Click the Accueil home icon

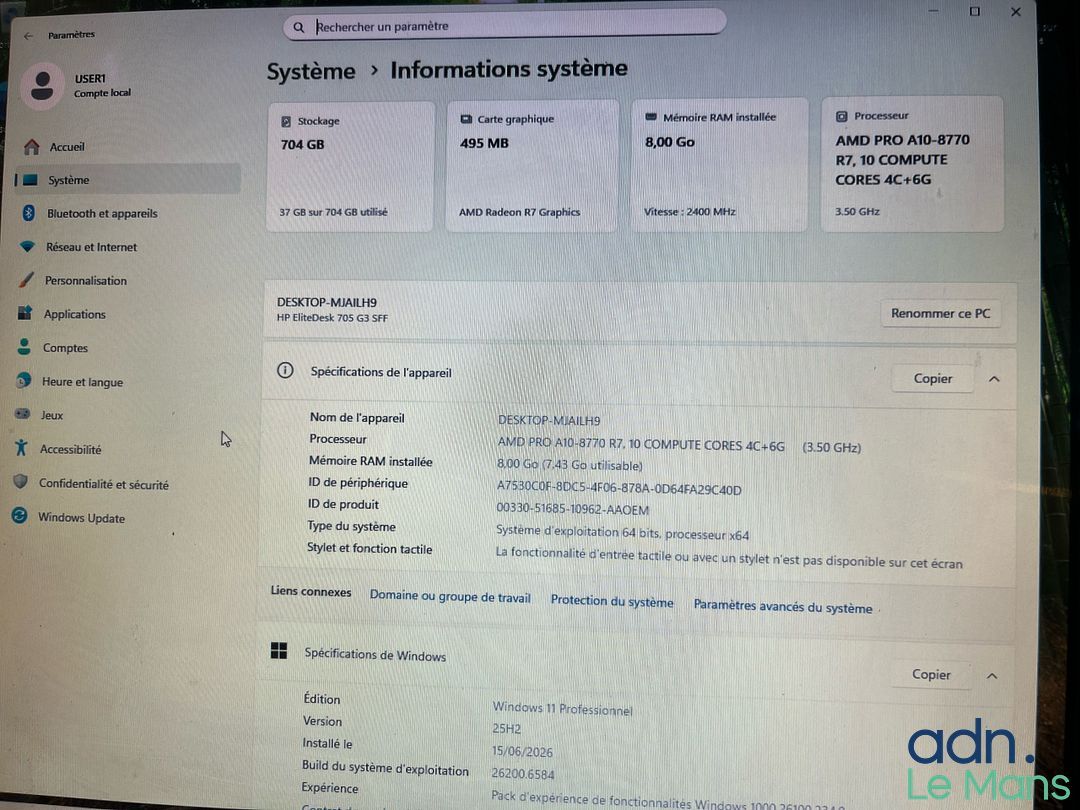[31, 147]
